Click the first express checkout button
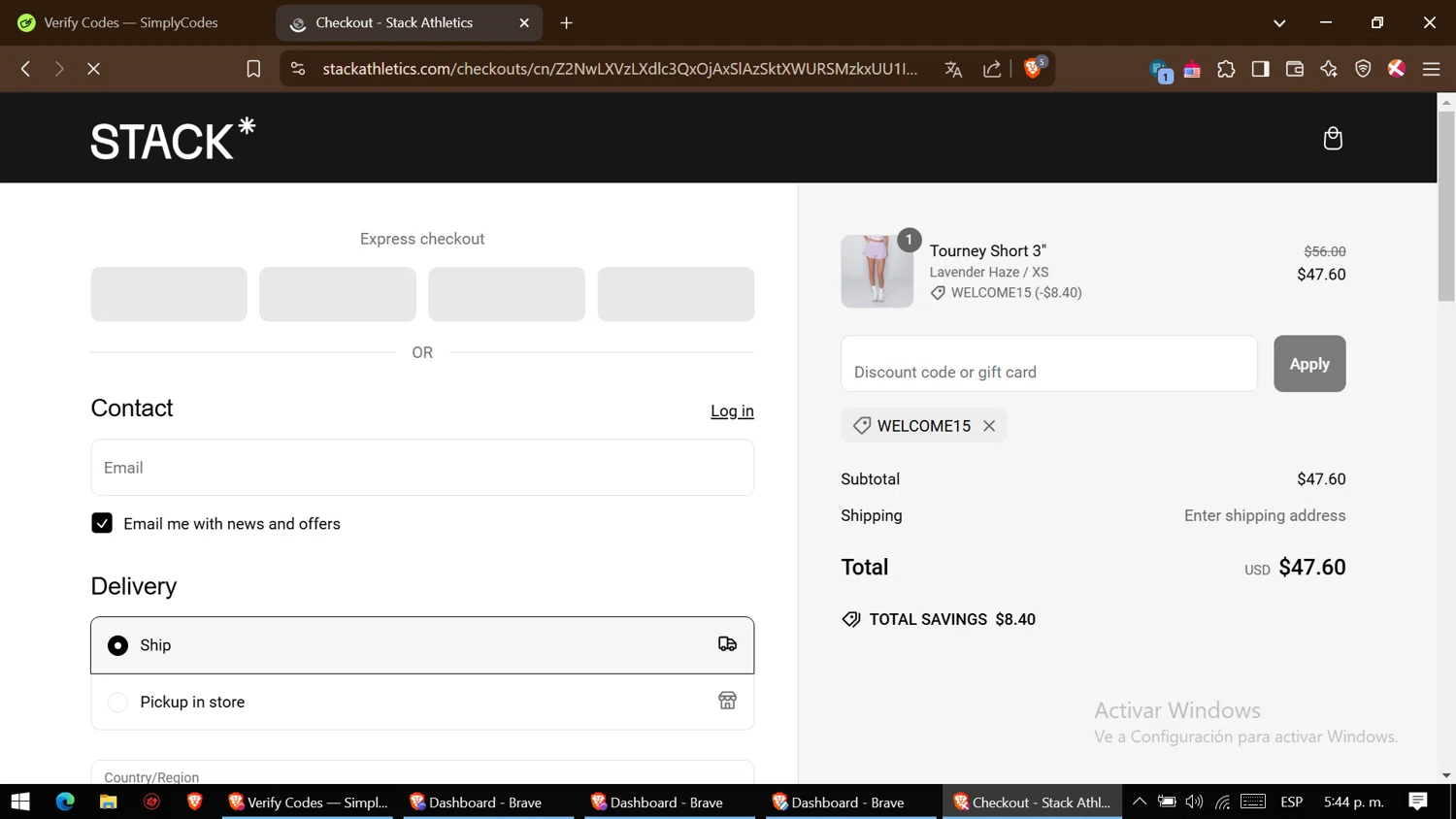Image resolution: width=1456 pixels, height=819 pixels. pos(169,294)
